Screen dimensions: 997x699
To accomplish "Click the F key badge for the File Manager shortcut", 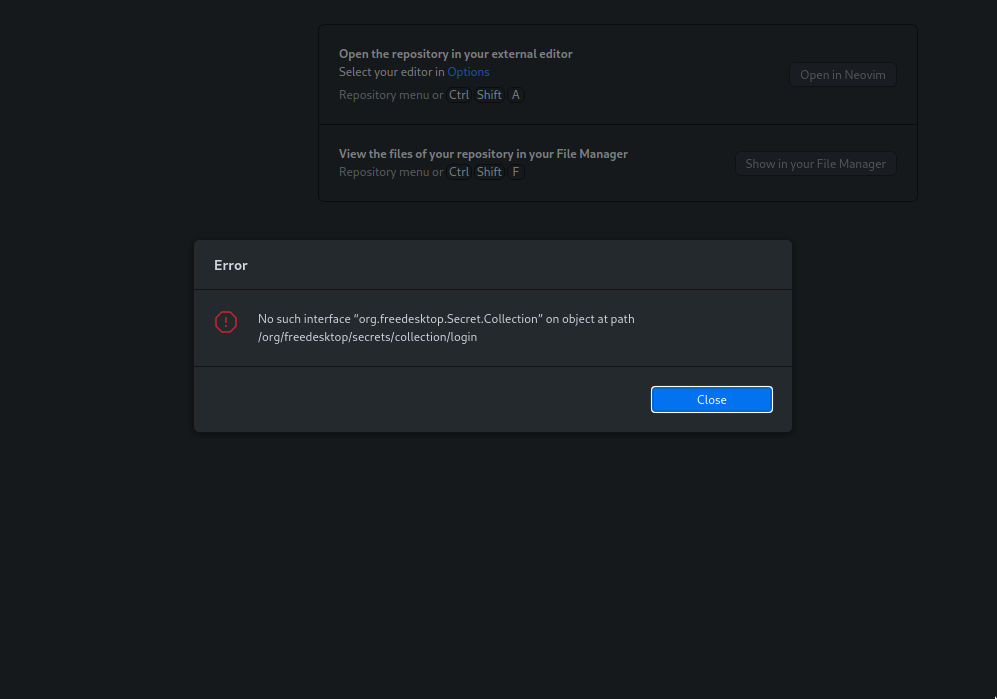I will click(x=516, y=171).
